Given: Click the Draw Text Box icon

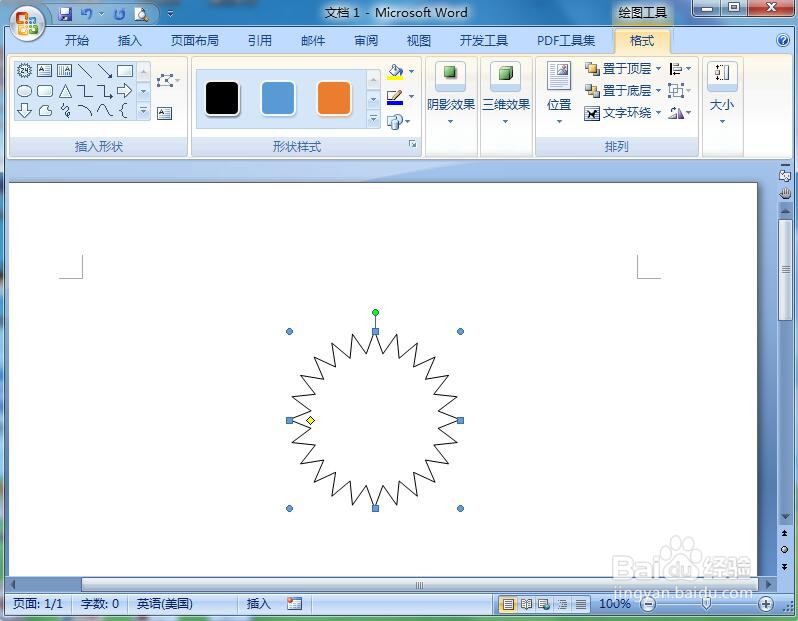Looking at the screenshot, I should coord(164,113).
